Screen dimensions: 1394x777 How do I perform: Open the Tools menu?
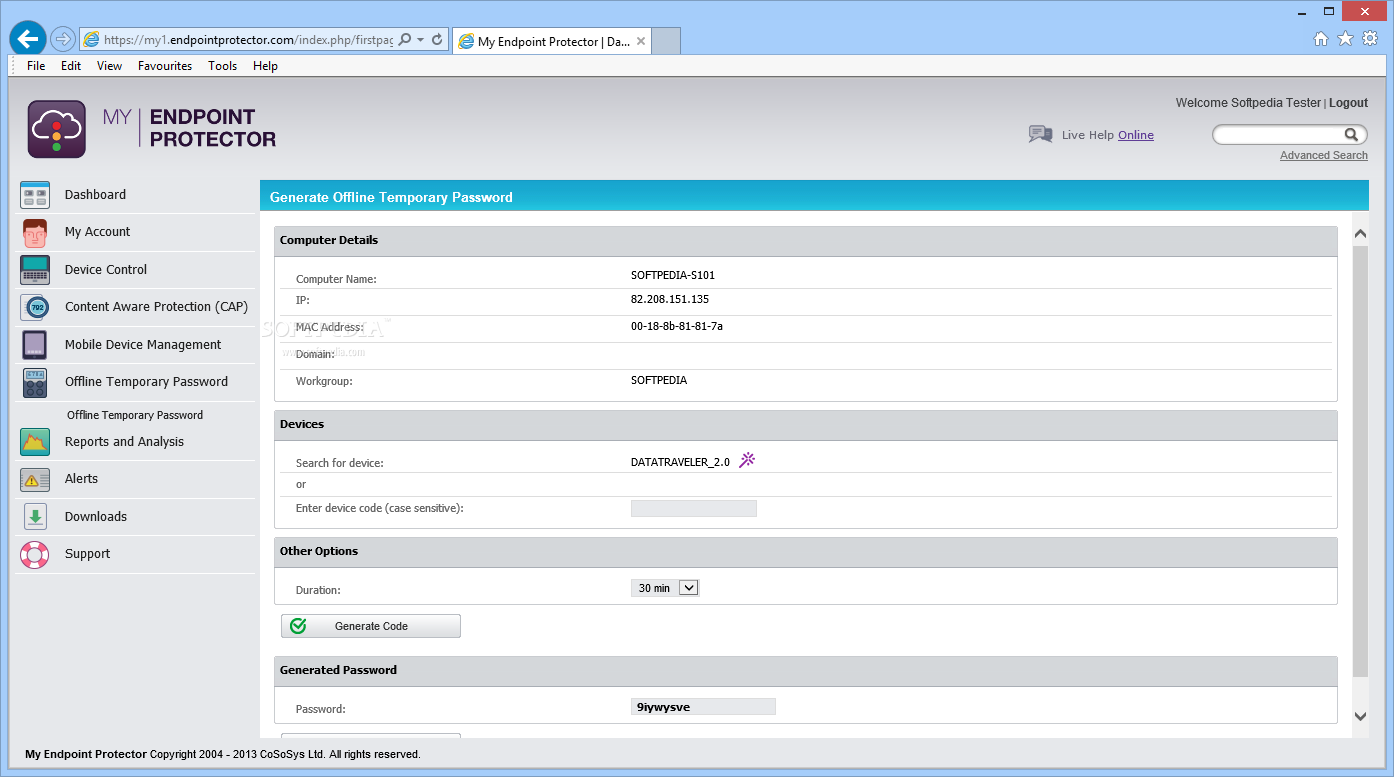point(223,66)
